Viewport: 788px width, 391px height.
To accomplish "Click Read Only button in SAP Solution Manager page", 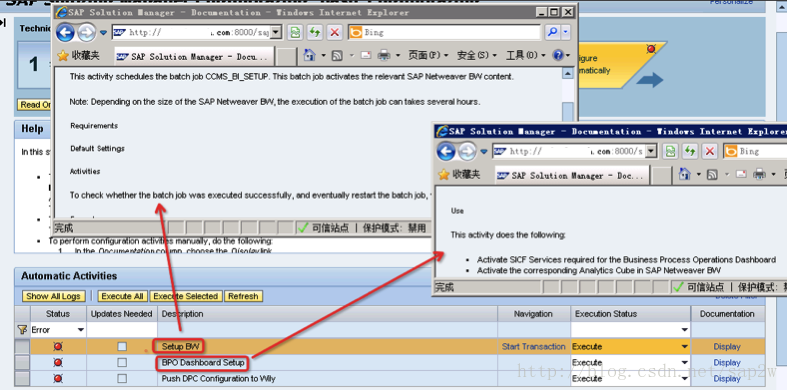I will [x=35, y=105].
